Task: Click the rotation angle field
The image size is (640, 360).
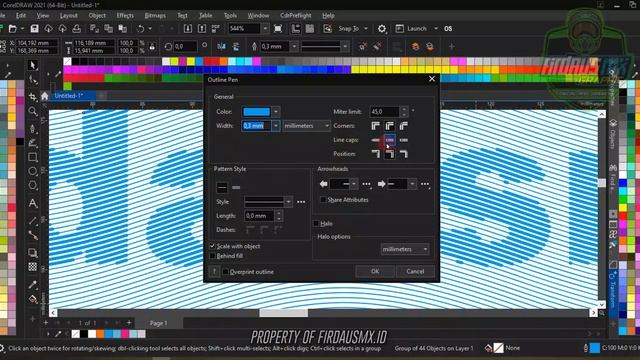Action: [185, 47]
